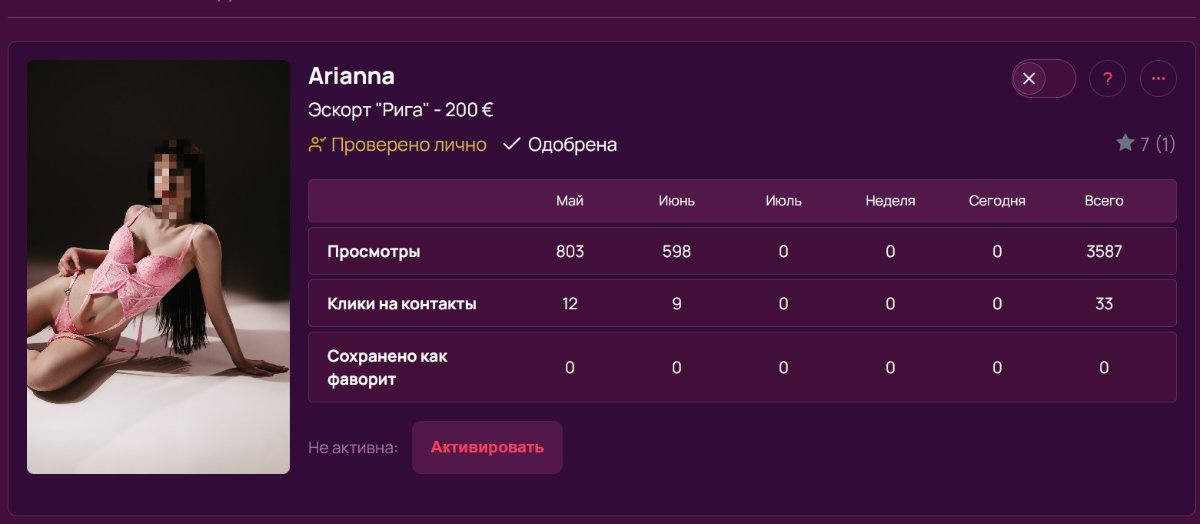The width and height of the screenshot is (1200, 524).
Task: Click the 598 views value for June
Action: tap(677, 252)
